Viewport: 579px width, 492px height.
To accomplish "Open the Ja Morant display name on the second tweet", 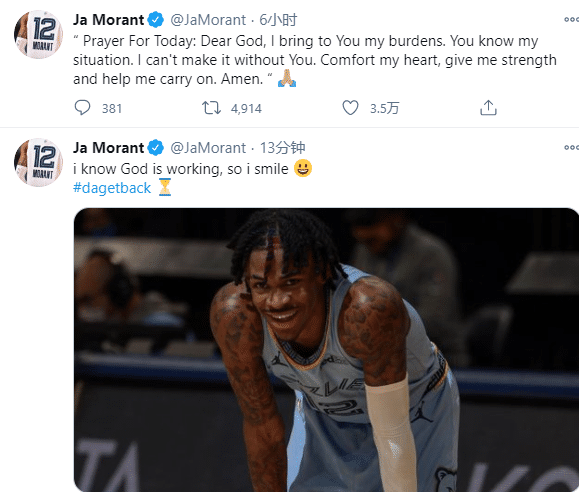I will [108, 148].
